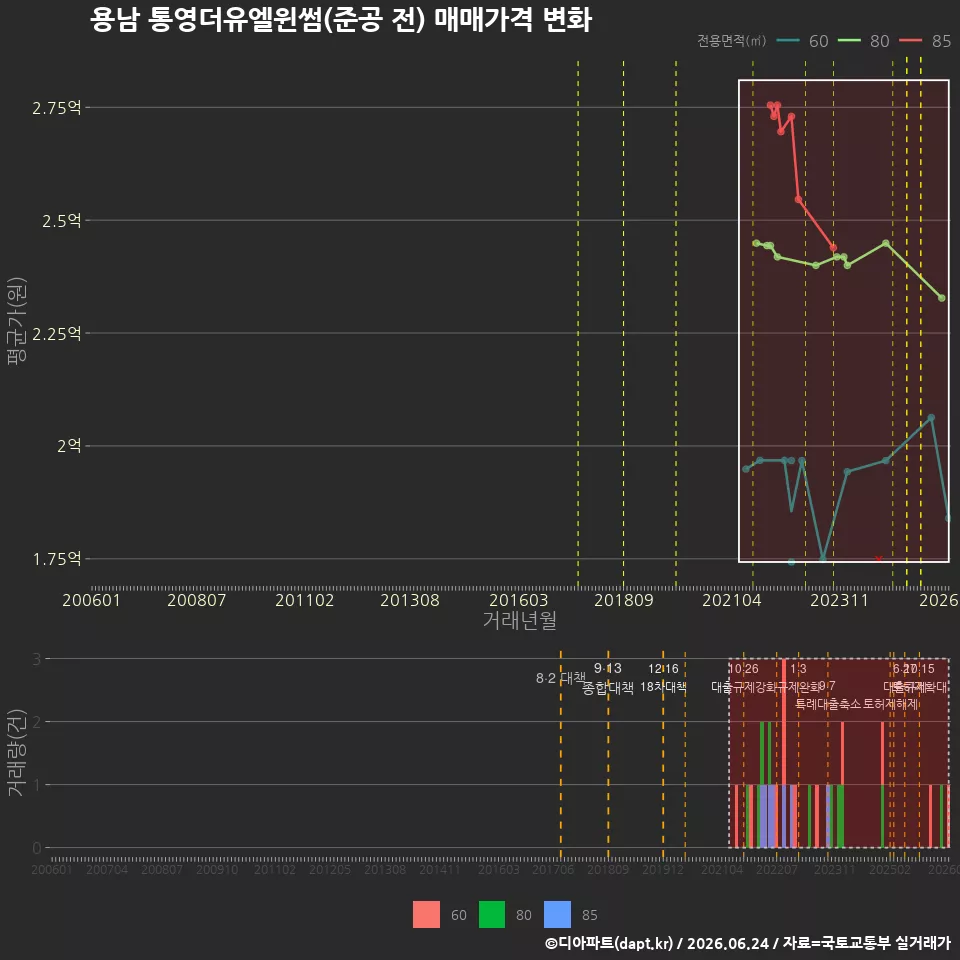Click the blue 85 swatch in bottom legend
The width and height of the screenshot is (960, 960).
click(x=557, y=915)
